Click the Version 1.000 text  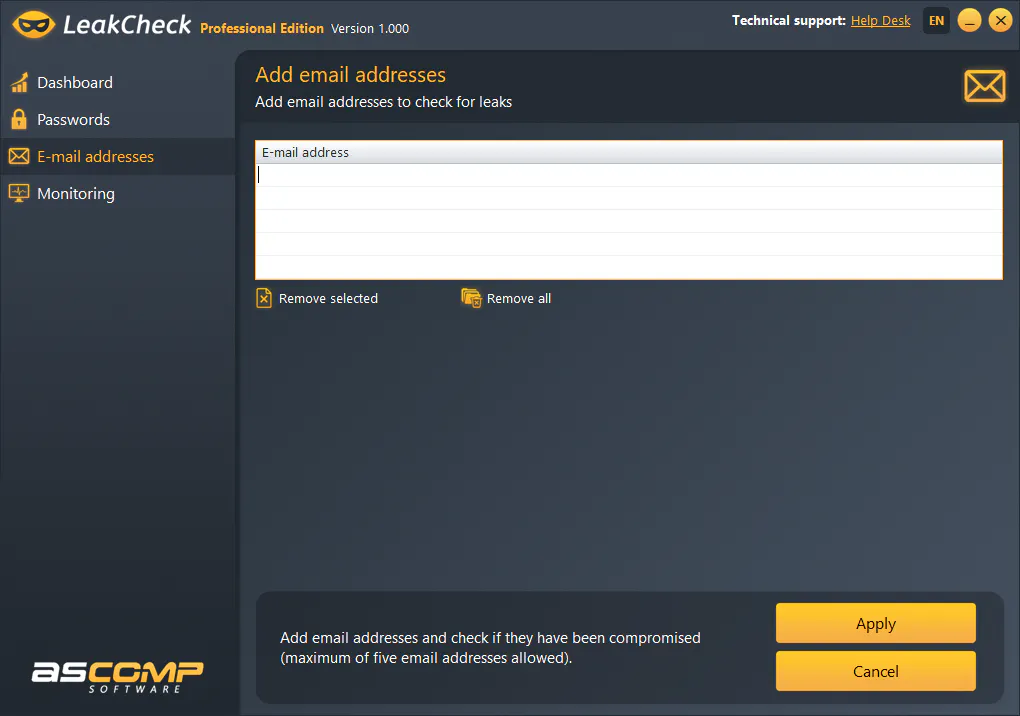point(370,29)
